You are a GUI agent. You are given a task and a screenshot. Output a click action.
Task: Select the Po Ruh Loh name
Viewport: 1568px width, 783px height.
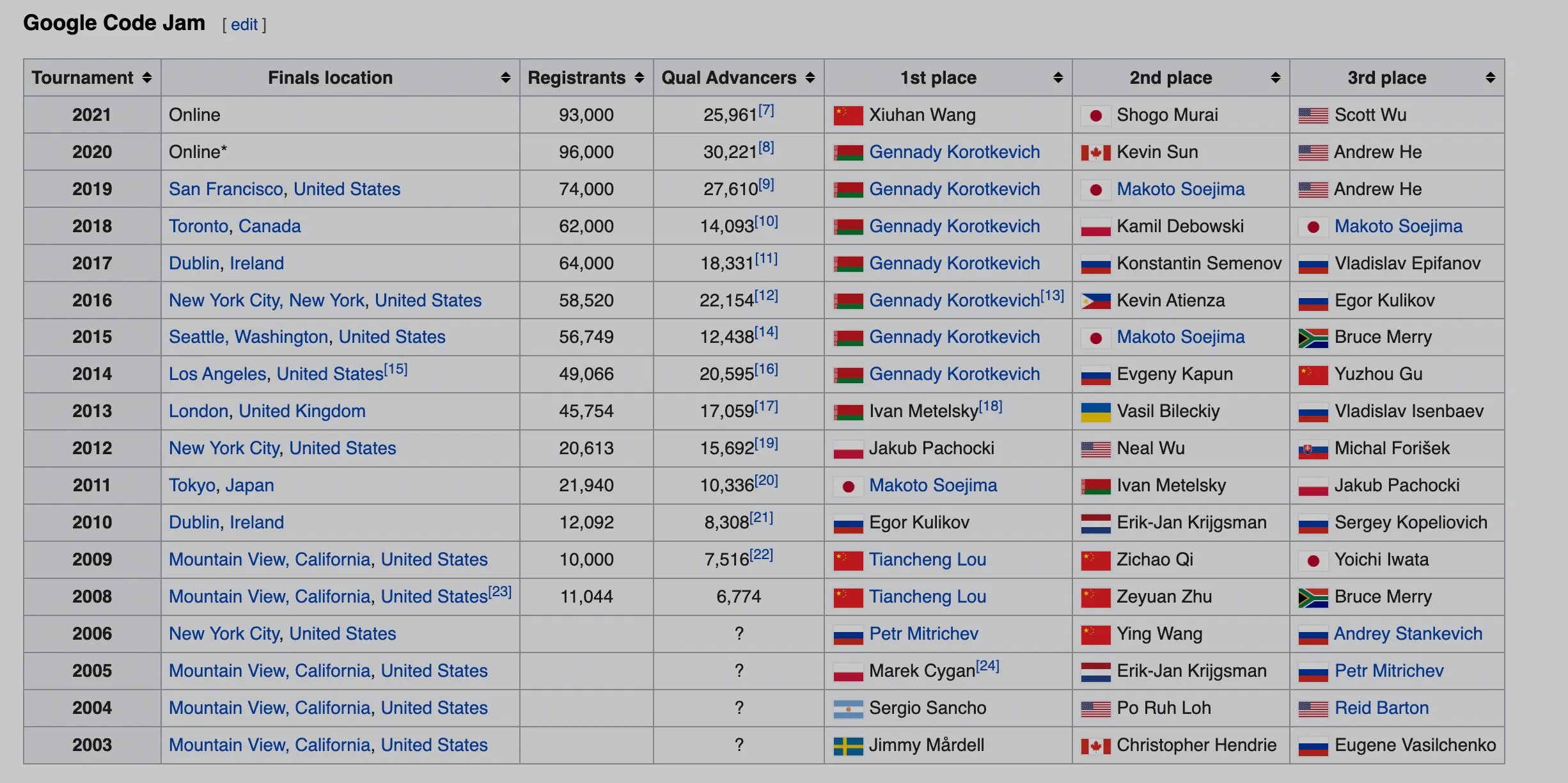1163,708
